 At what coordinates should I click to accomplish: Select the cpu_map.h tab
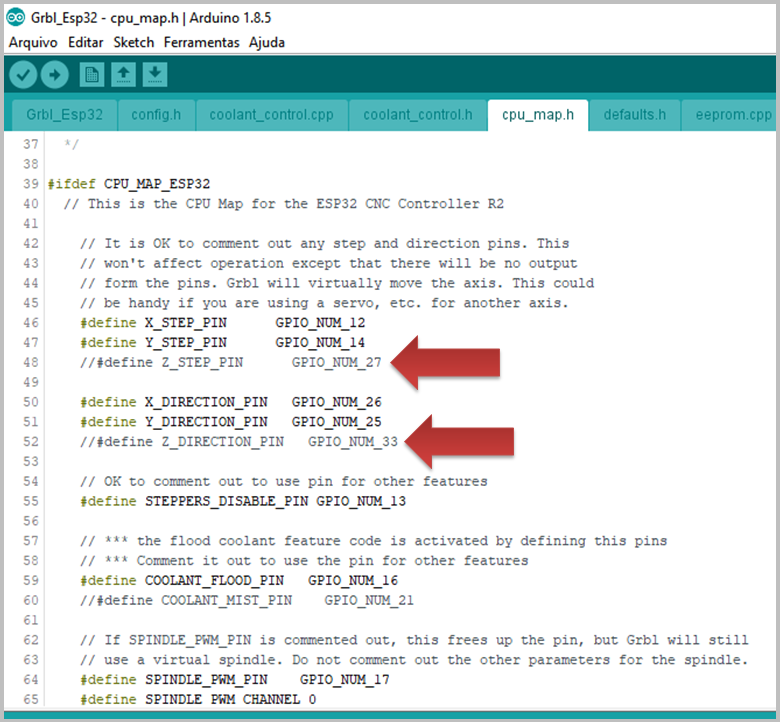pyautogui.click(x=538, y=115)
